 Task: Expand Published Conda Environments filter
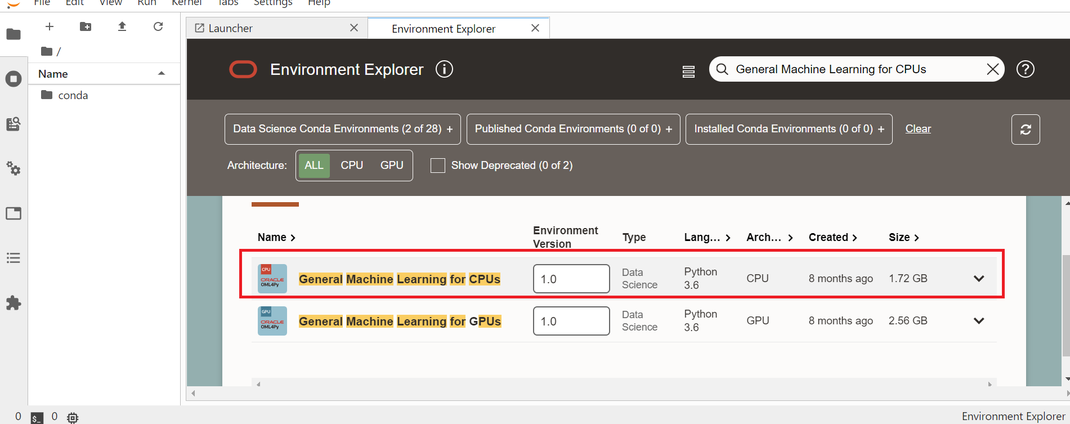point(573,129)
